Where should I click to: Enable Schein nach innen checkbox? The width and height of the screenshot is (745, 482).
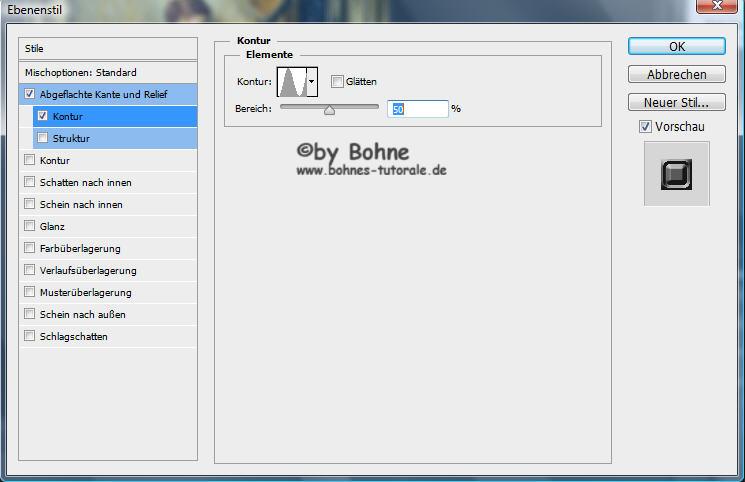click(x=29, y=203)
